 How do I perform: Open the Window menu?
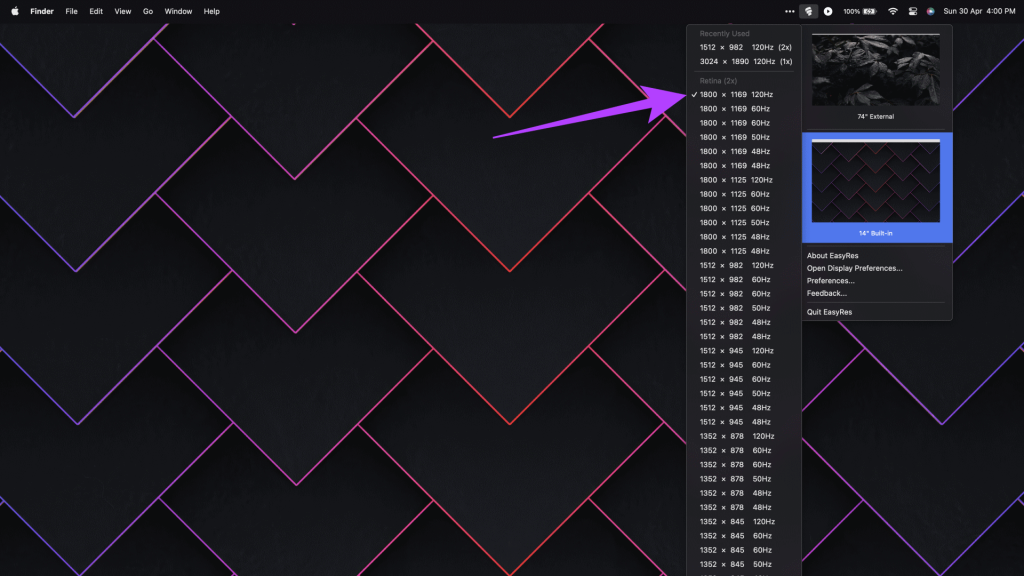178,11
